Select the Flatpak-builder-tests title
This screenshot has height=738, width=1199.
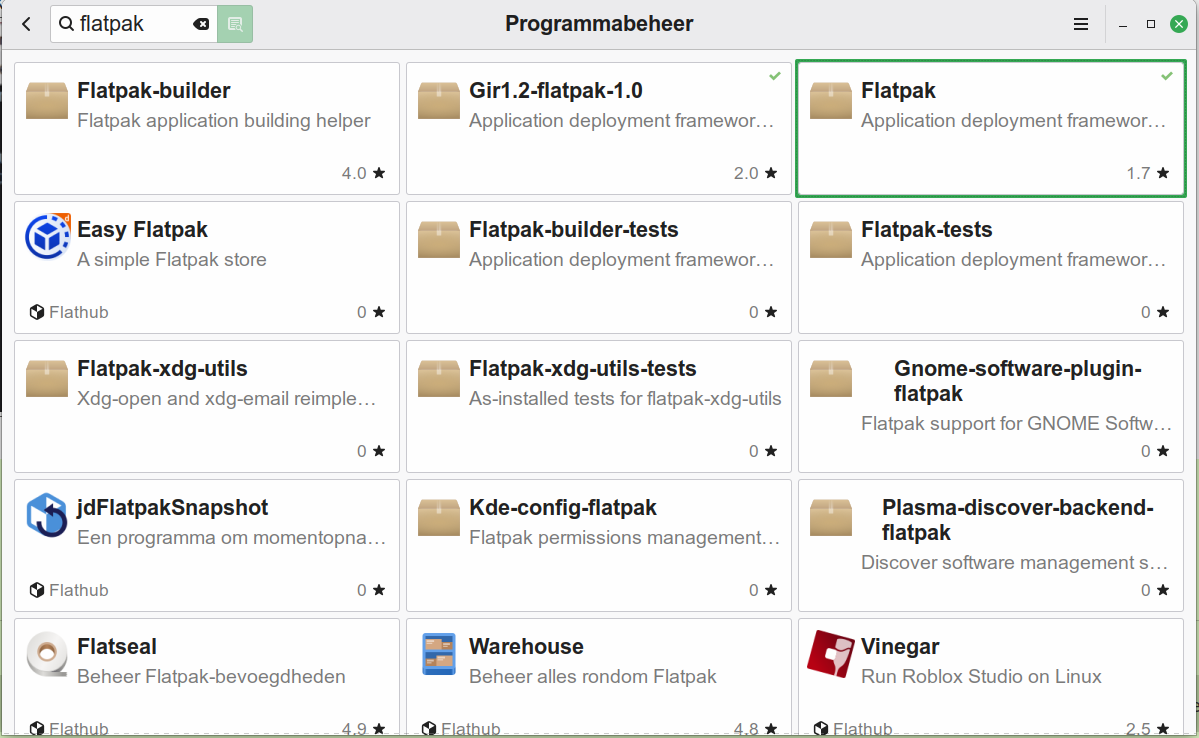574,229
